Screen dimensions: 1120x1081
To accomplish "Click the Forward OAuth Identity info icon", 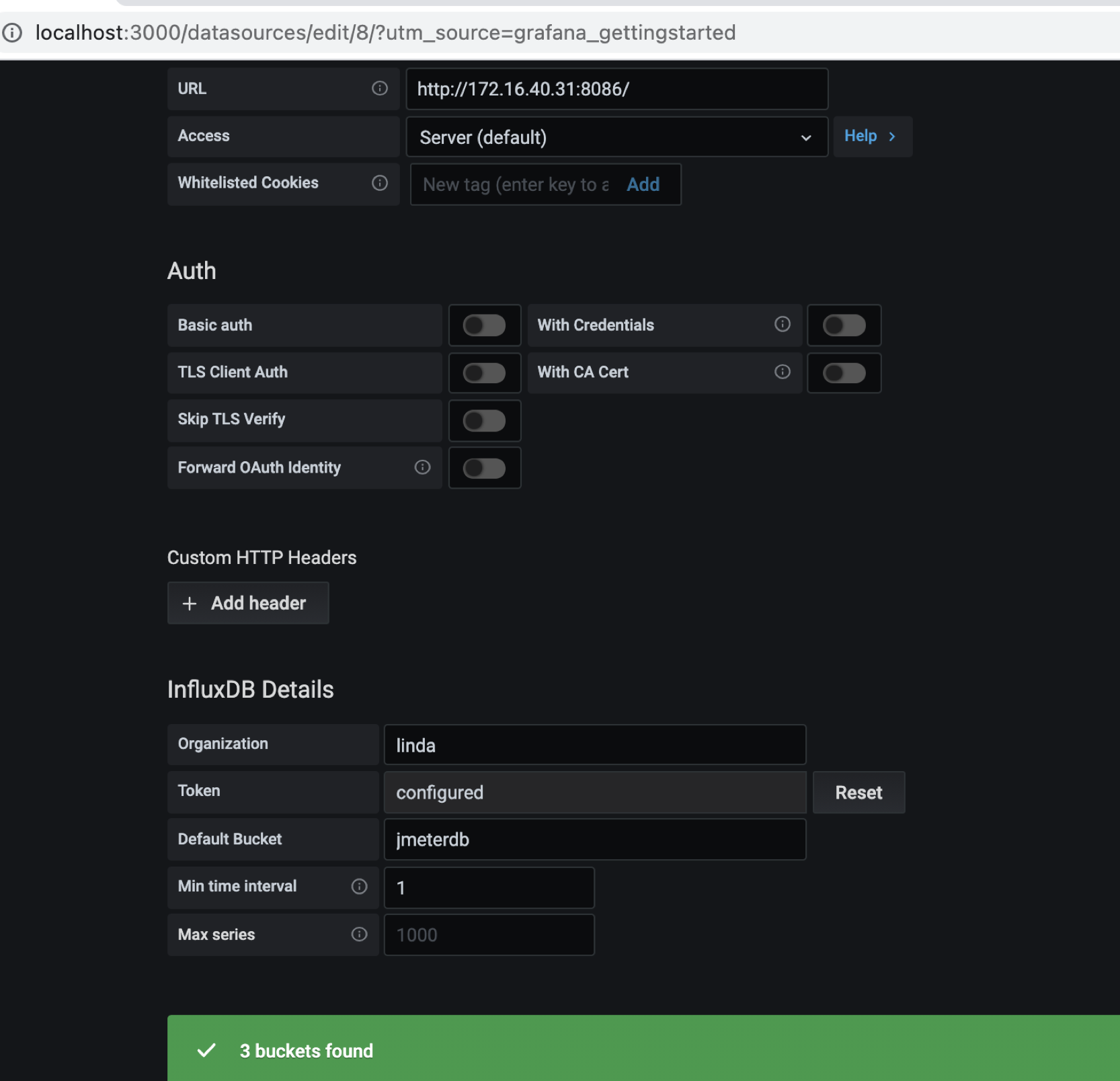I will click(x=422, y=467).
